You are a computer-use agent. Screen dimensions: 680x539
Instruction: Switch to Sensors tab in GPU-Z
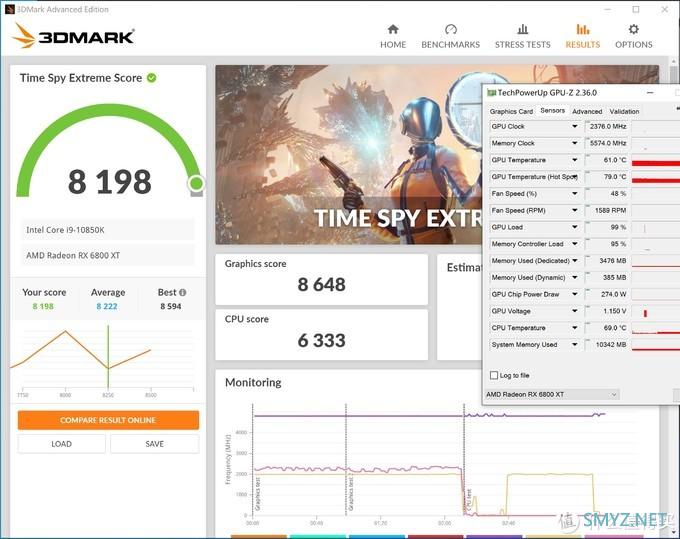tap(552, 111)
